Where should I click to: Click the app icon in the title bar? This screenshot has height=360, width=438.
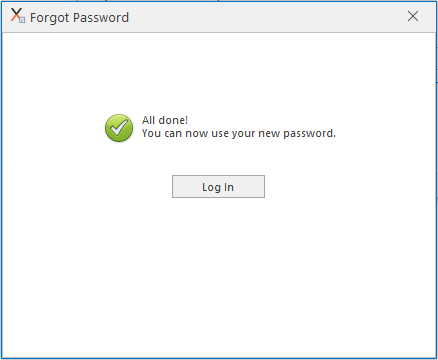pos(18,16)
